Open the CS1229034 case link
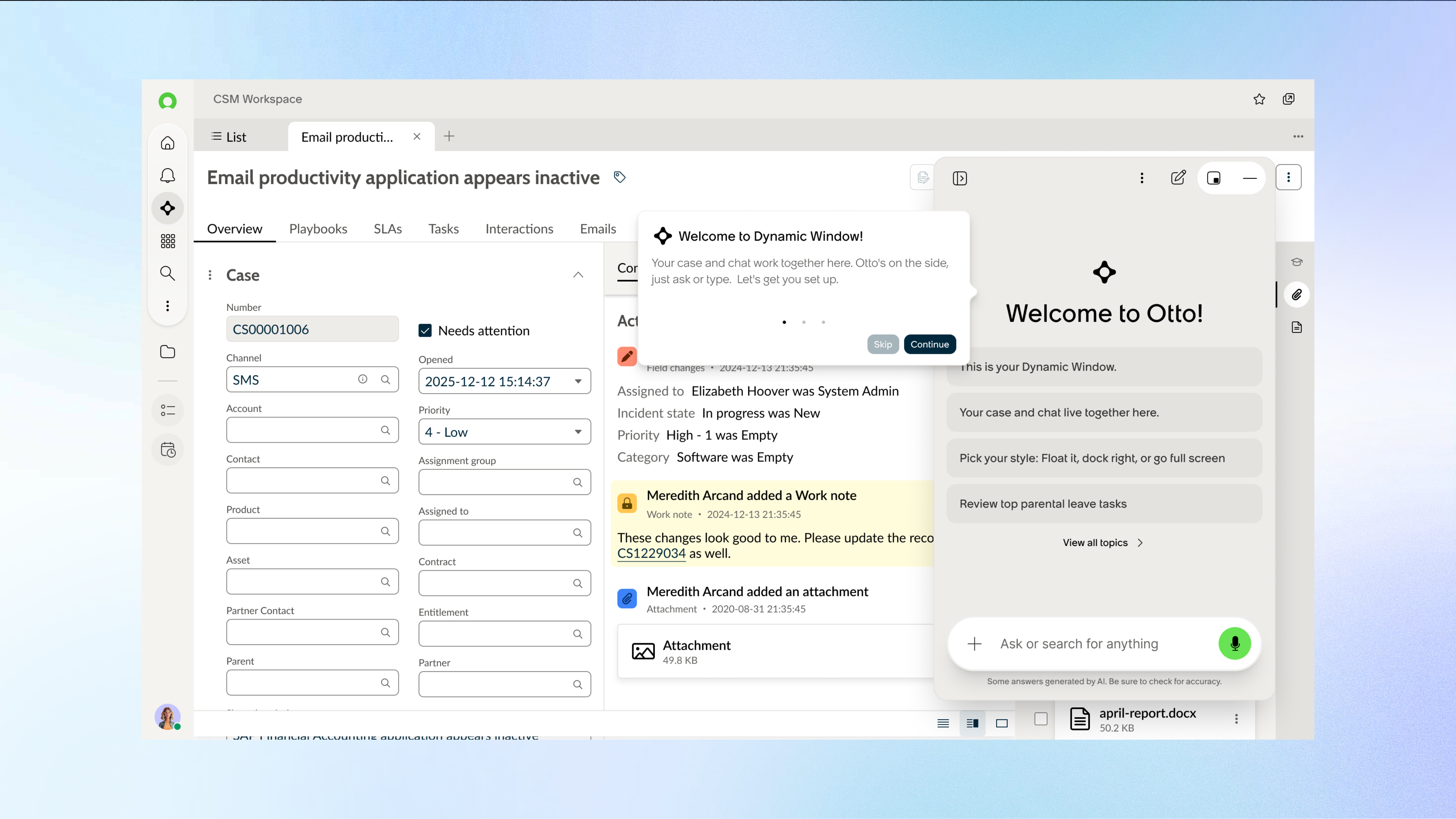Screen dimensions: 1456x819 [651, 553]
